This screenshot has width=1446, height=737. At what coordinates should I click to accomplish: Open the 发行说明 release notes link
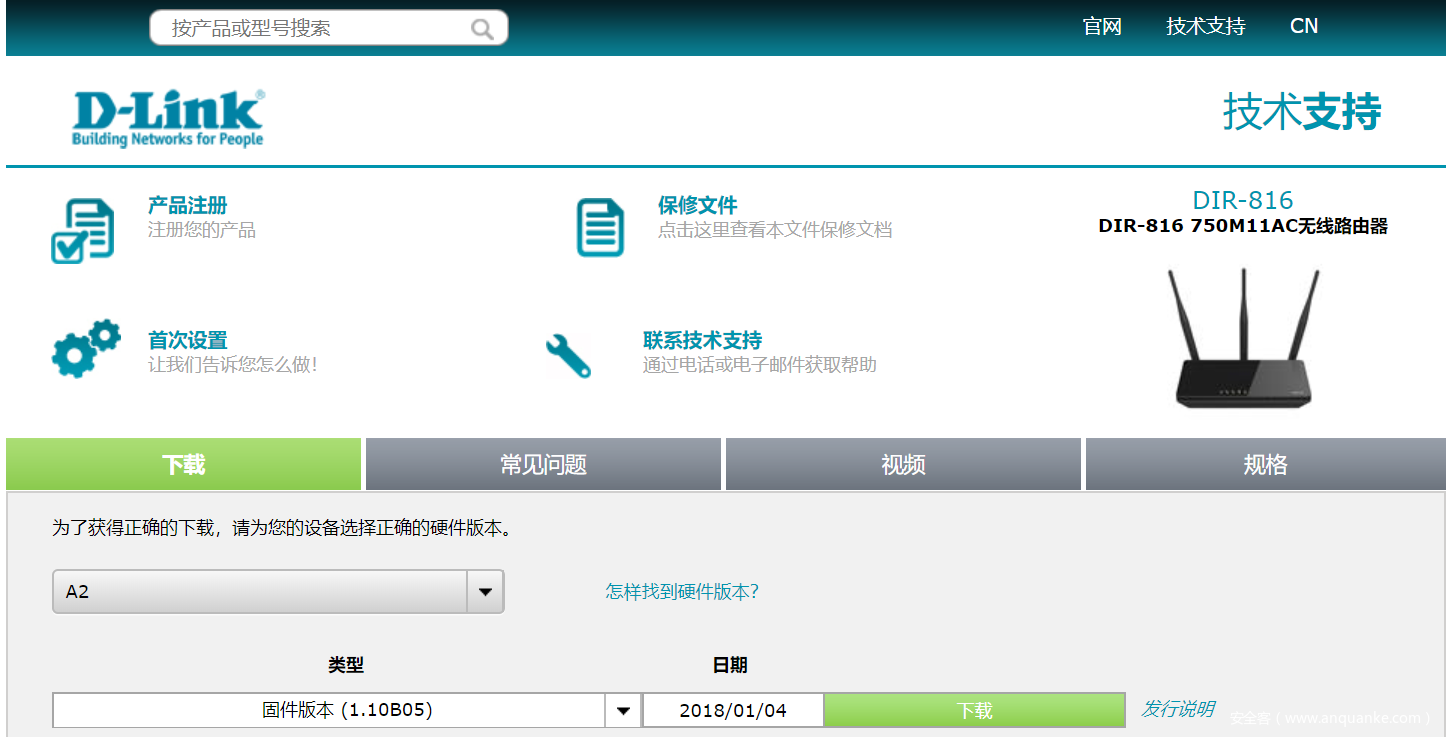[x=1177, y=709]
